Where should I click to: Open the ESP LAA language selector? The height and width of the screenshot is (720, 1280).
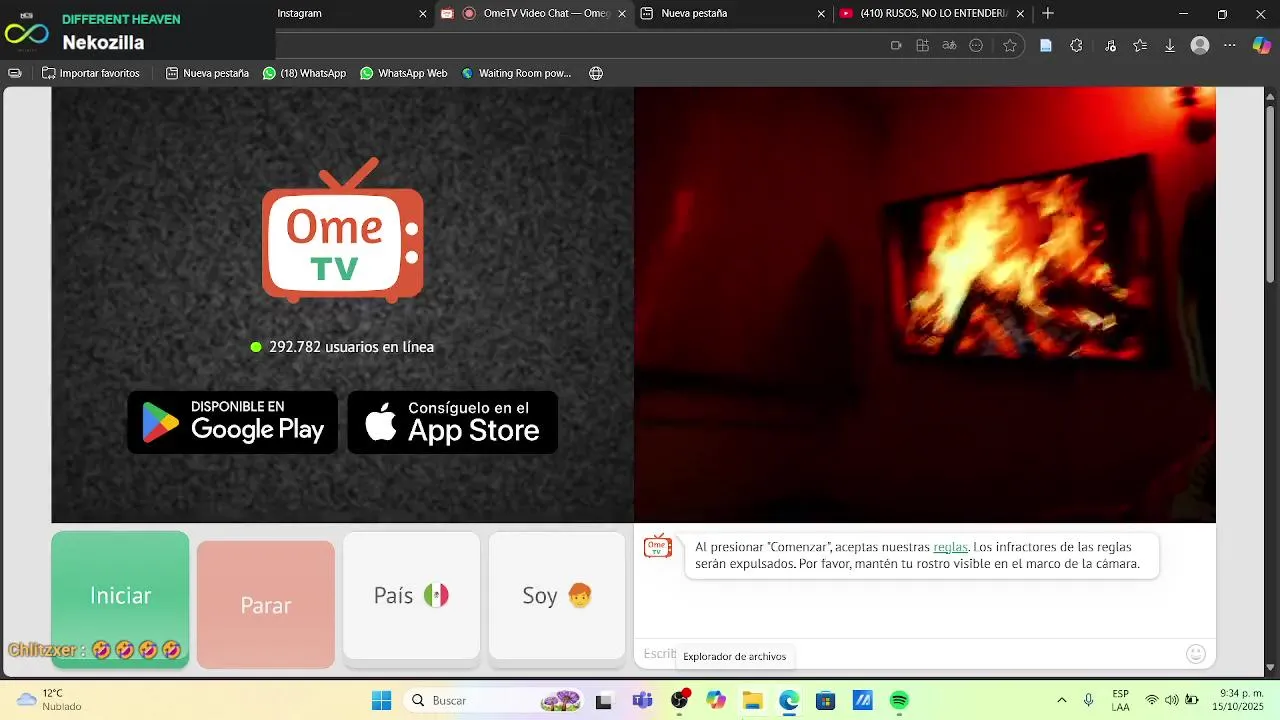point(1120,700)
